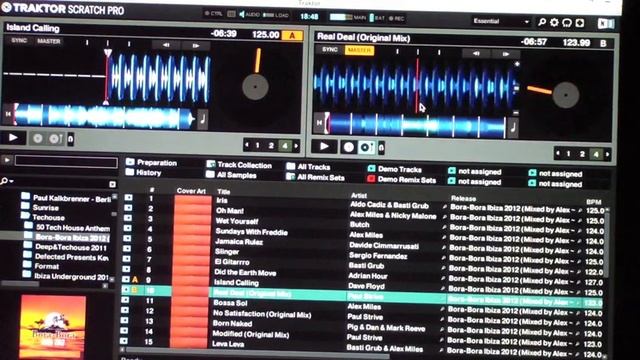The height and width of the screenshot is (360, 640).
Task: Open History favorite folder
Action: tap(144, 172)
